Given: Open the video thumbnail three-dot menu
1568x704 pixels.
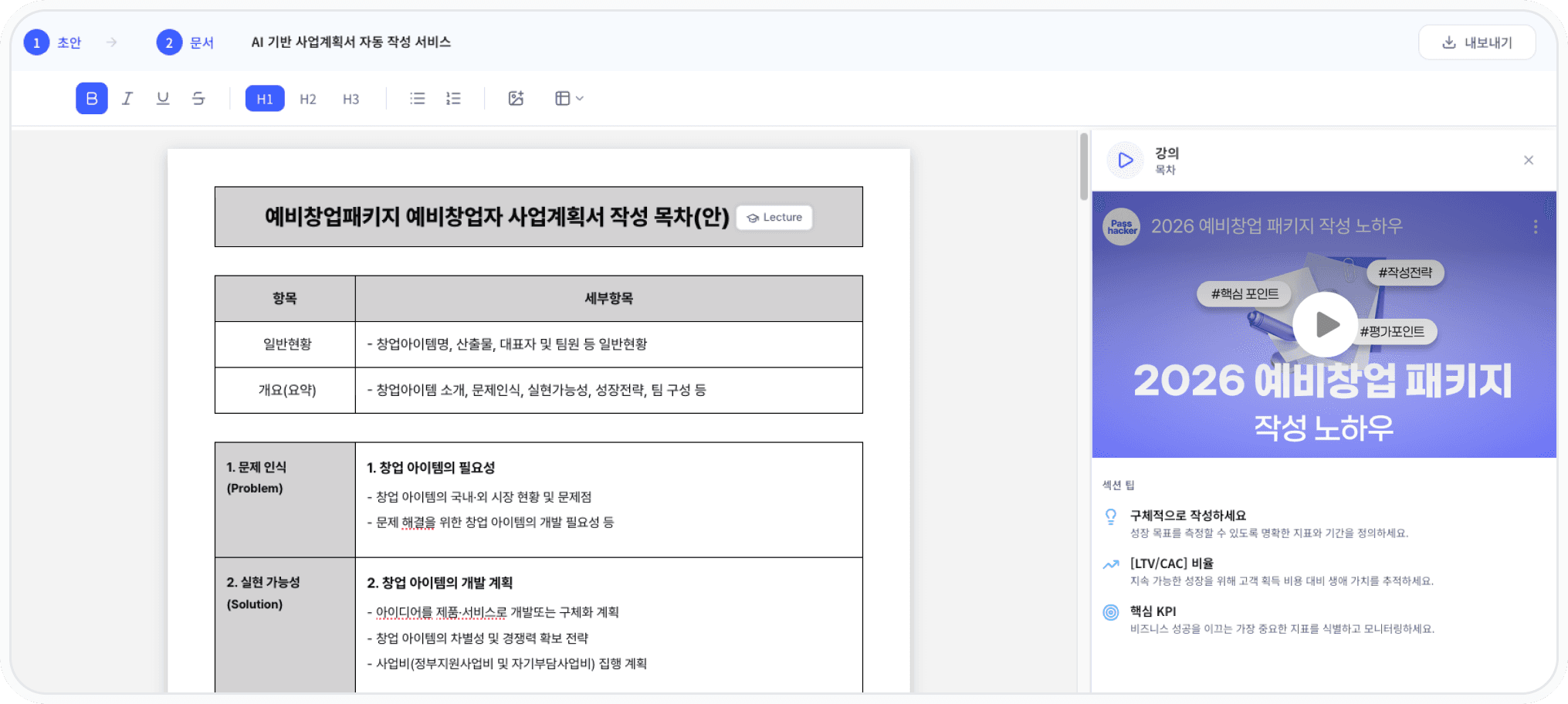Looking at the screenshot, I should click(1535, 226).
